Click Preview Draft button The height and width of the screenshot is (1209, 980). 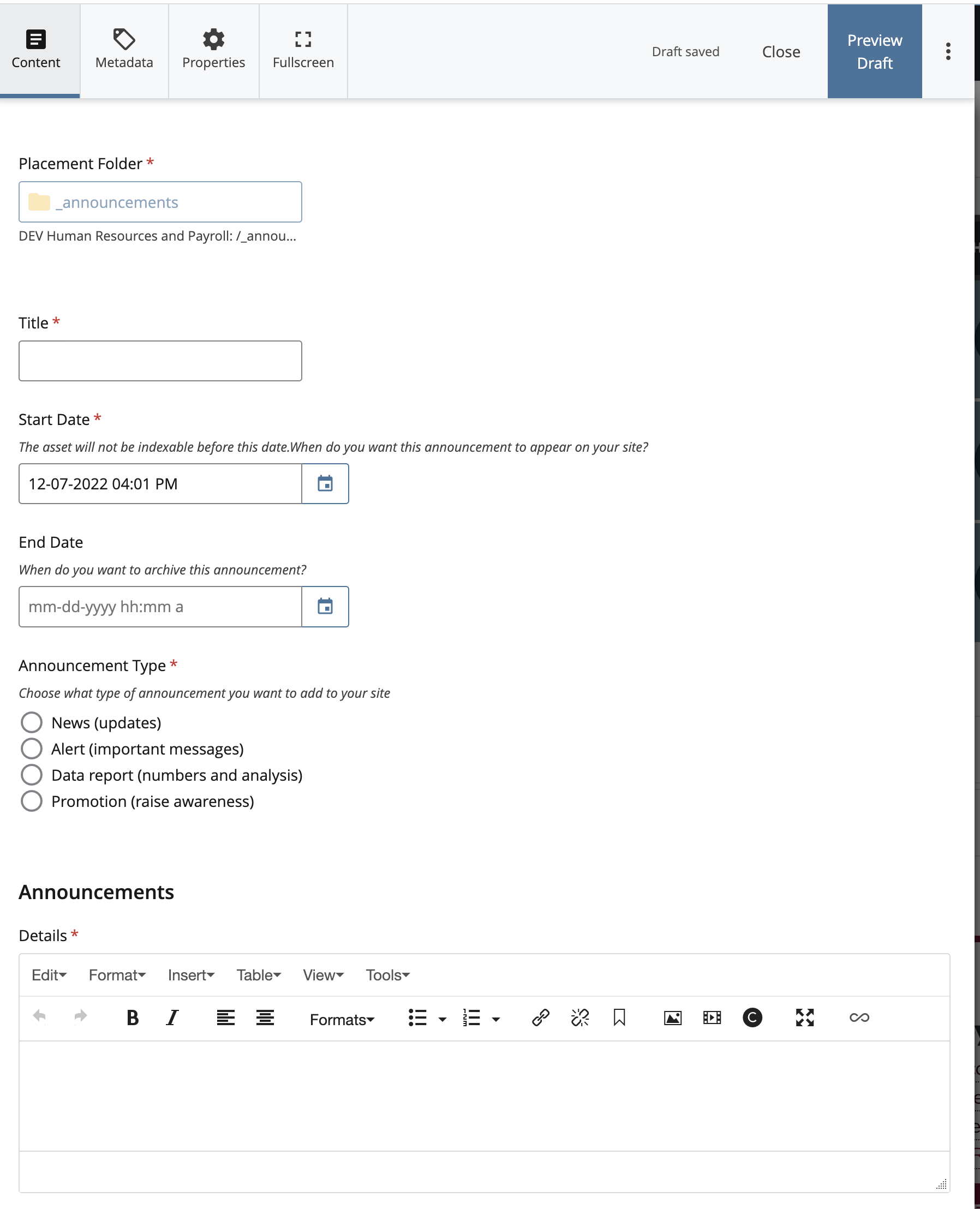click(x=875, y=51)
